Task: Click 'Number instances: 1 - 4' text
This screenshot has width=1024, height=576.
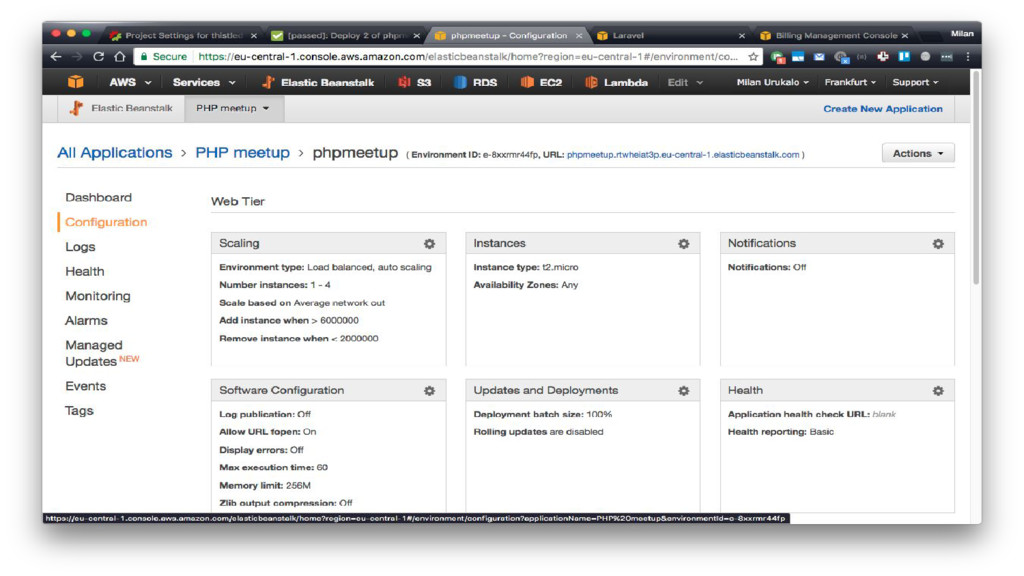Action: pos(274,285)
